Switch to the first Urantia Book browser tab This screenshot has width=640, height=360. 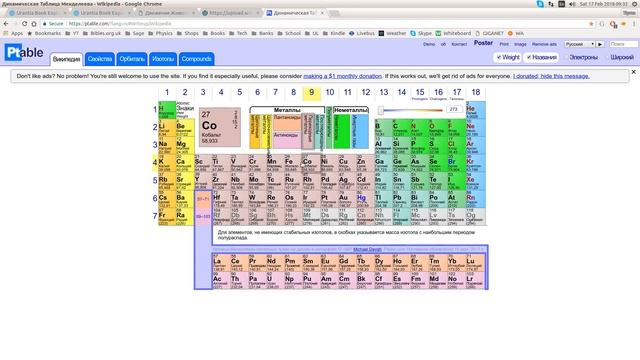tap(37, 13)
